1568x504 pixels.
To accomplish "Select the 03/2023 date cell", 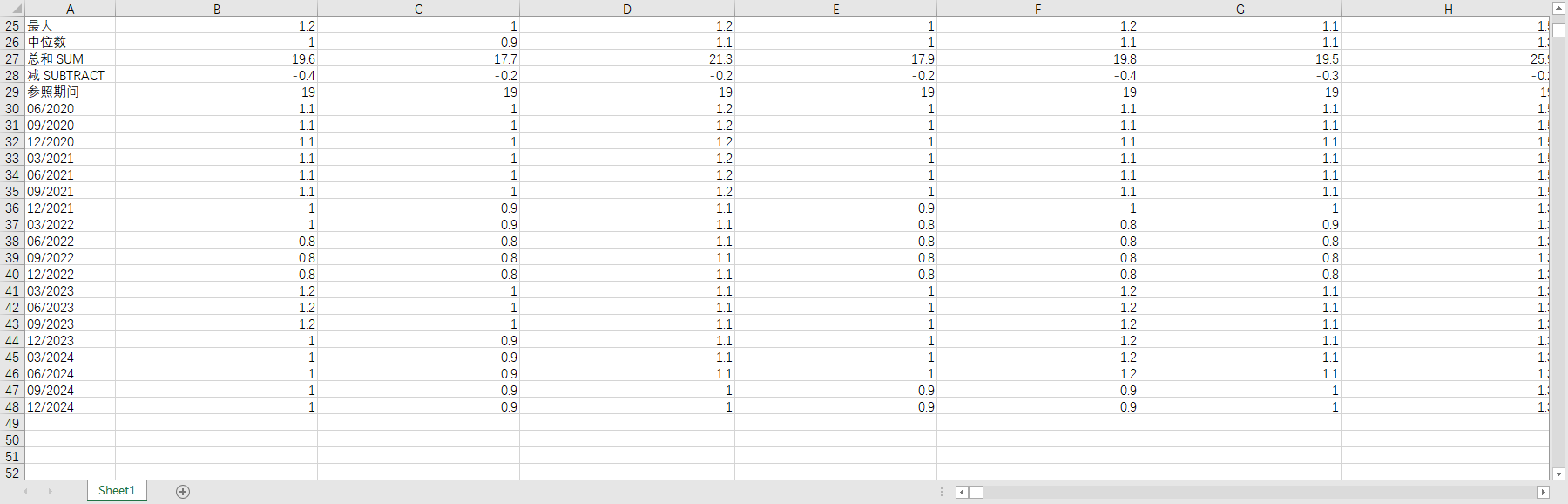I will [71, 291].
